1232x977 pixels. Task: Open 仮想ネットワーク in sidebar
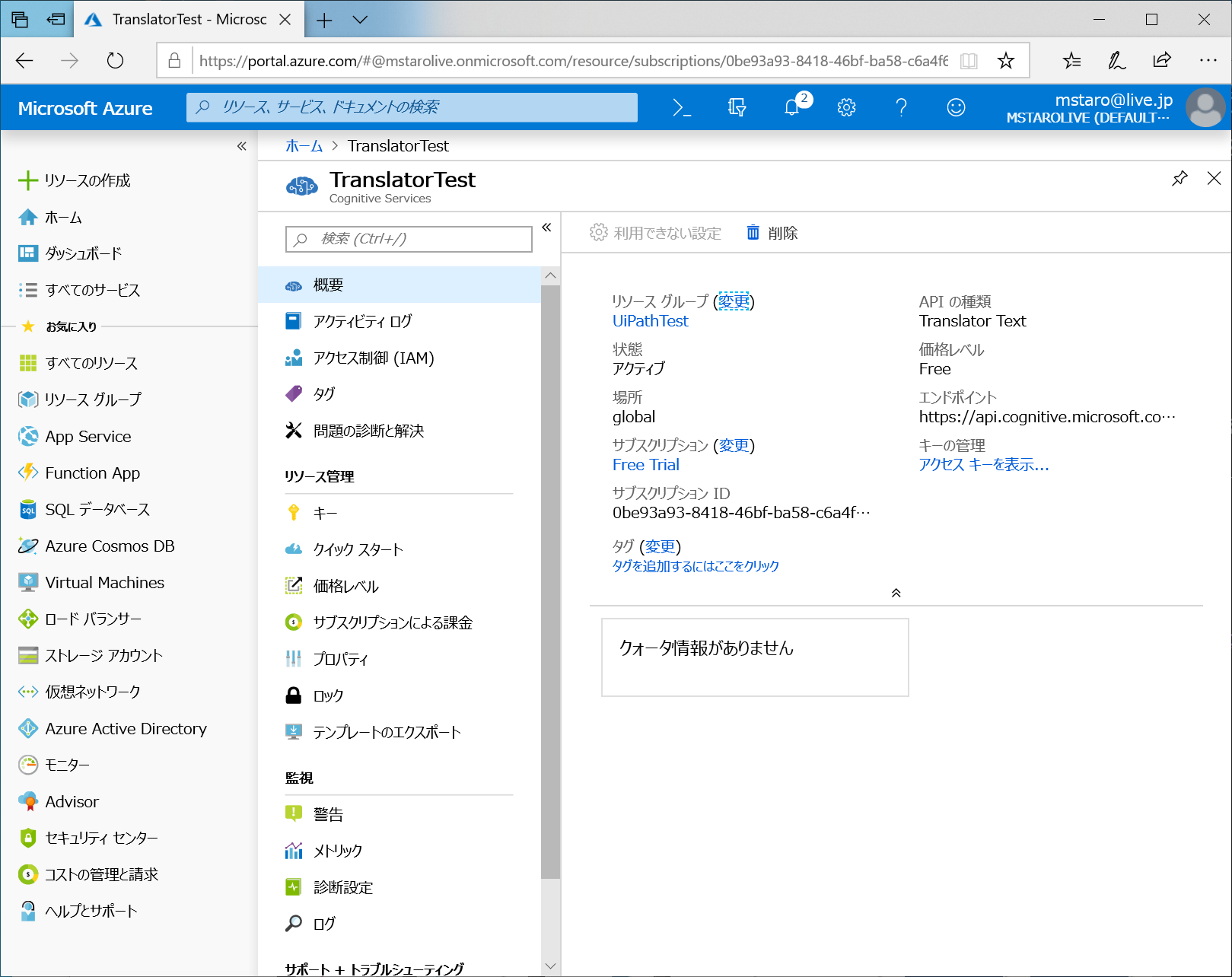[x=129, y=692]
